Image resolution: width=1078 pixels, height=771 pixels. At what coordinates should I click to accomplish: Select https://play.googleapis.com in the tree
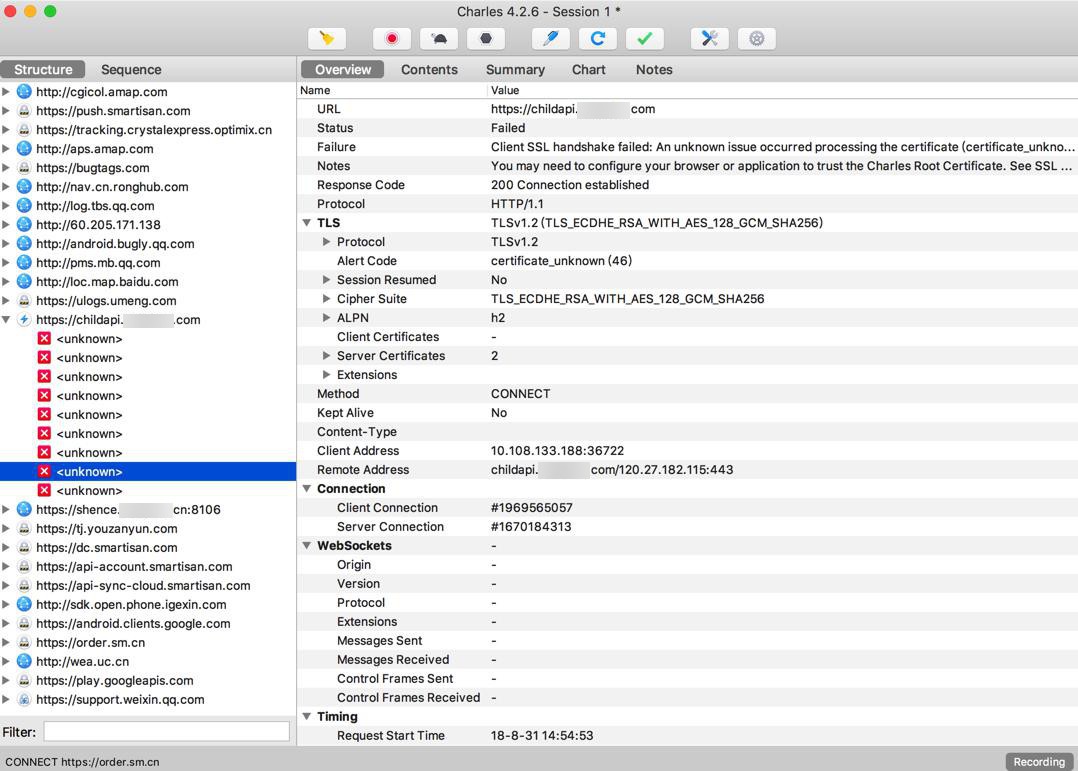pyautogui.click(x=115, y=681)
